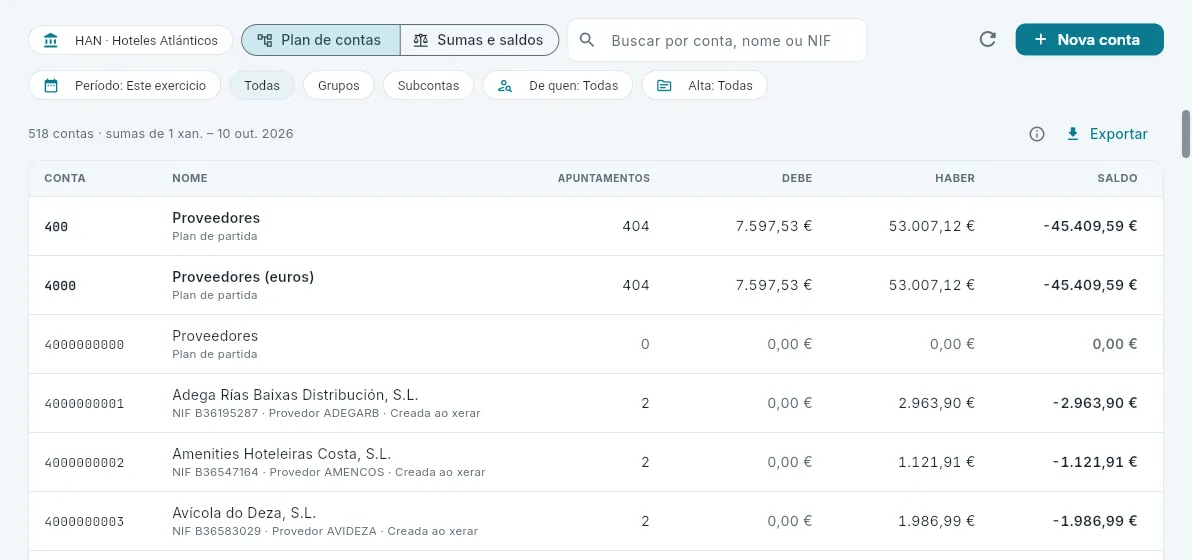Click Proveedores (euros) account name
Image resolution: width=1192 pixels, height=560 pixels.
(243, 277)
